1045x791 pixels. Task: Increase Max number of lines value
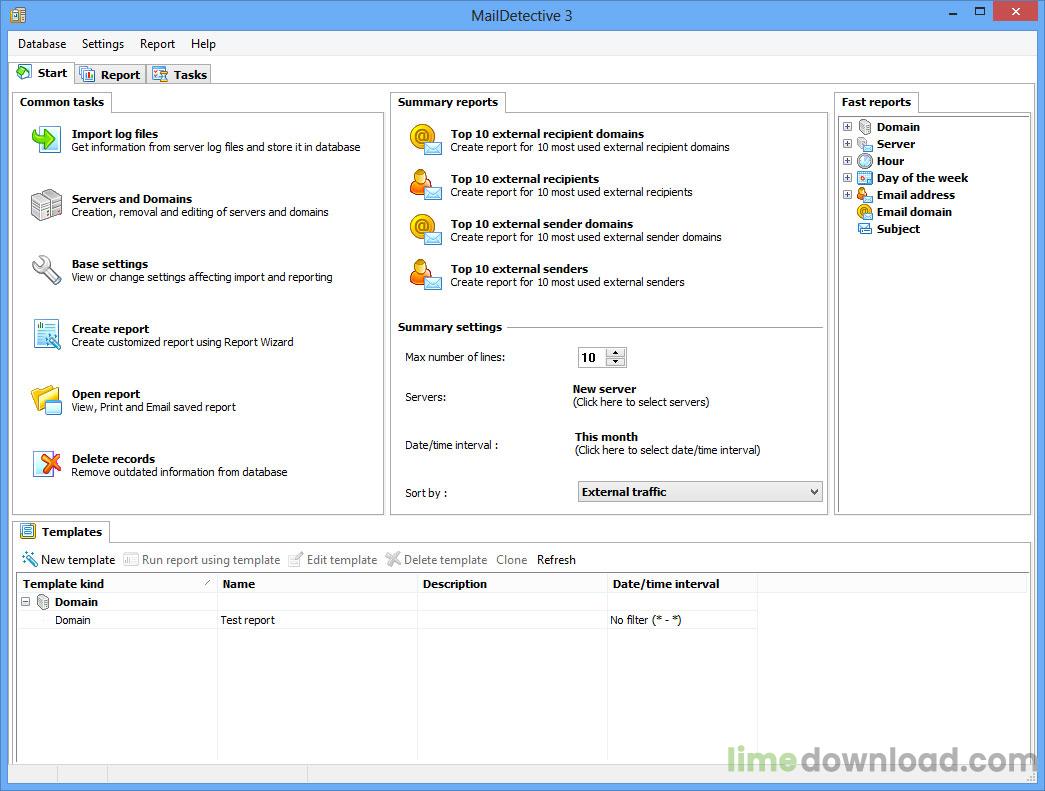(x=615, y=353)
